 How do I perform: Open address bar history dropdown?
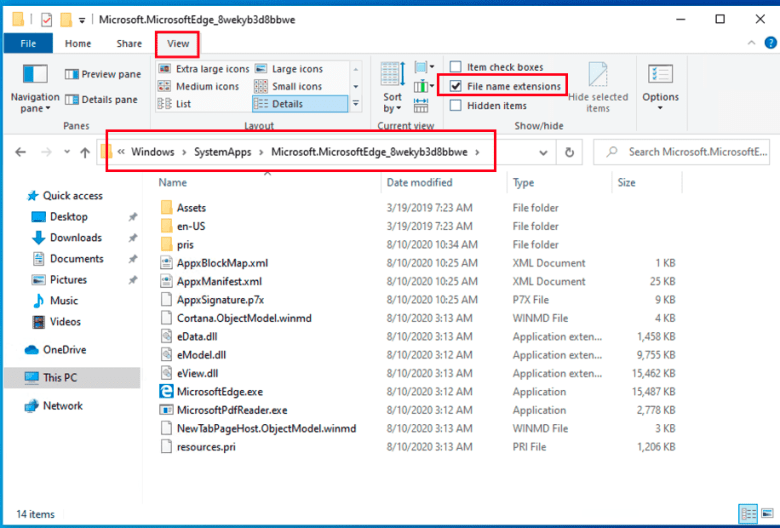[x=543, y=152]
